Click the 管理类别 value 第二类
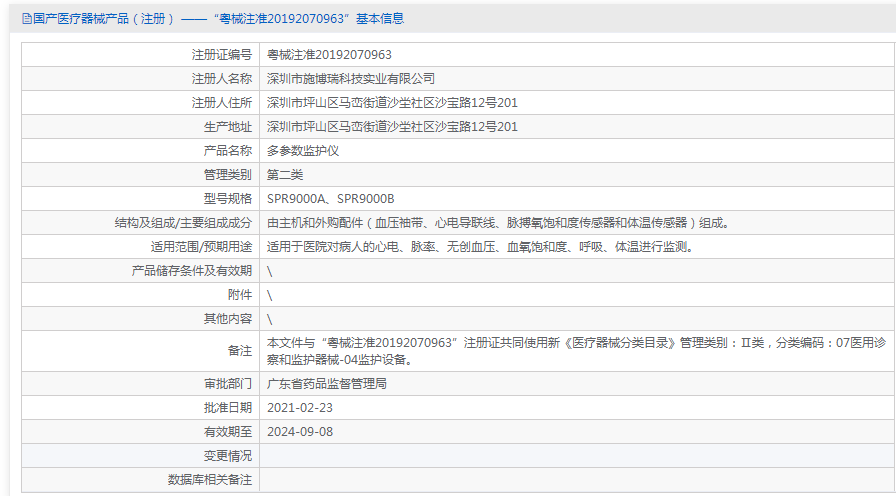Screen dimensions: 896x496 [285, 174]
